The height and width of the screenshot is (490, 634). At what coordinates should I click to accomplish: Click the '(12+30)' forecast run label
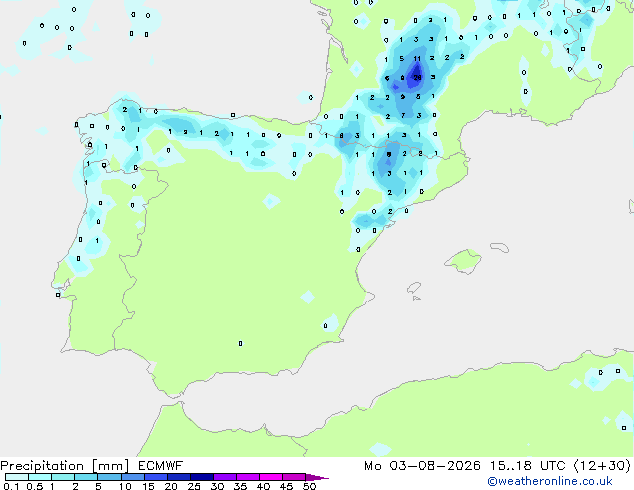coord(602,466)
